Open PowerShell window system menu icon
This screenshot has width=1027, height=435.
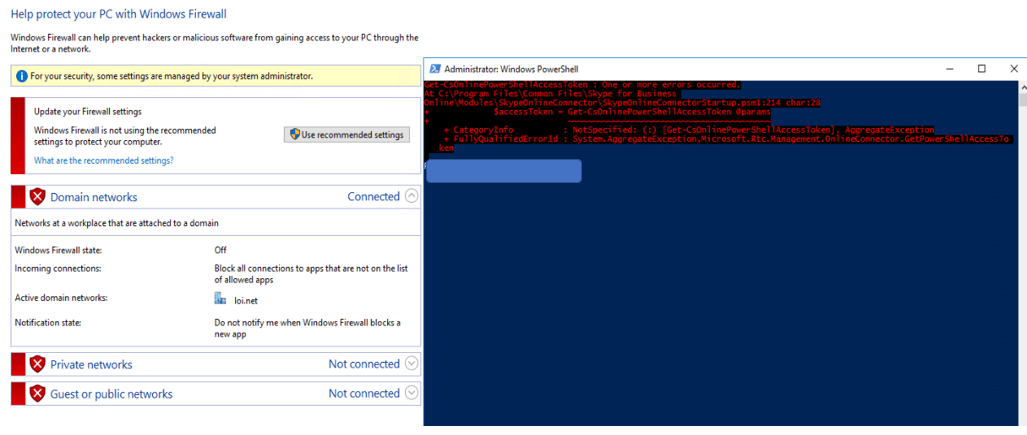434,69
